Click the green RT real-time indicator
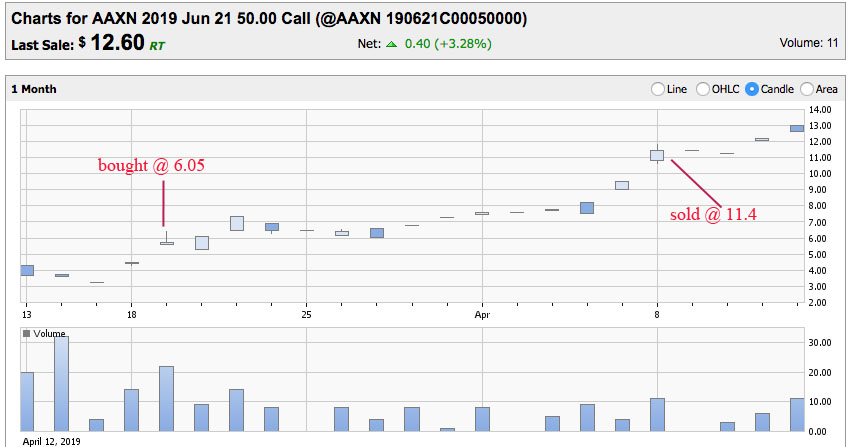853x447 pixels. 157,46
